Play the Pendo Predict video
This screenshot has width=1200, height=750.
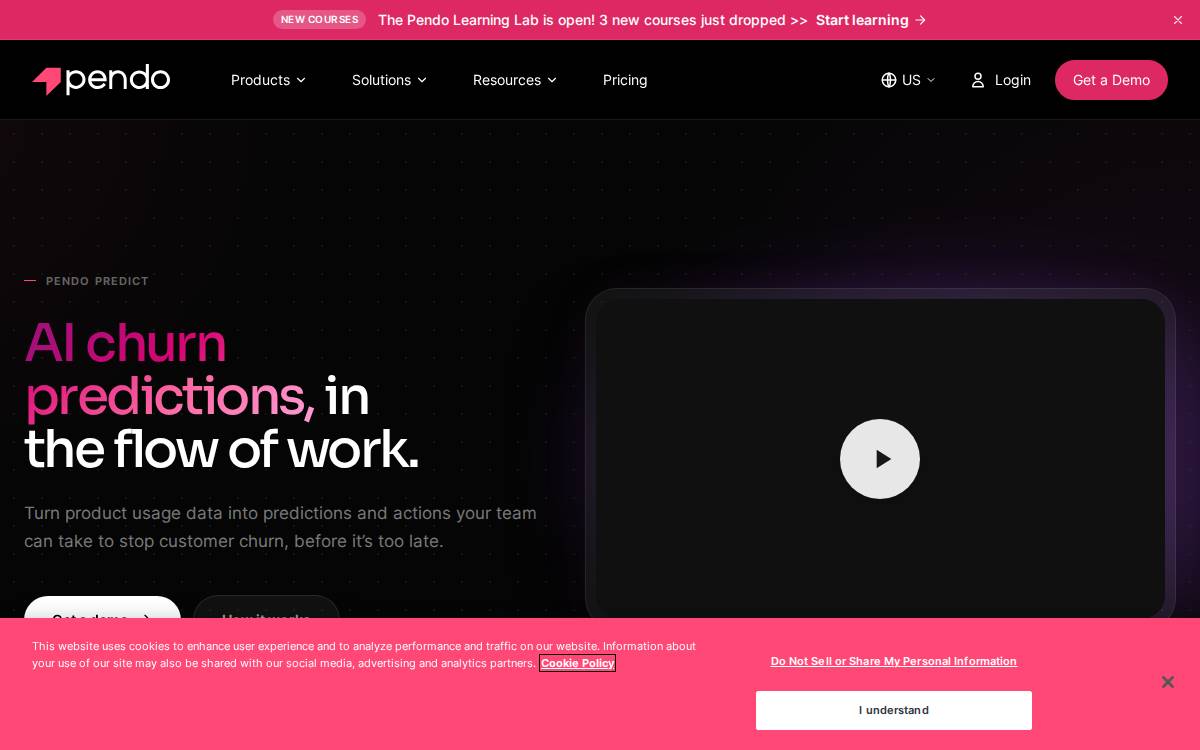pyautogui.click(x=880, y=459)
